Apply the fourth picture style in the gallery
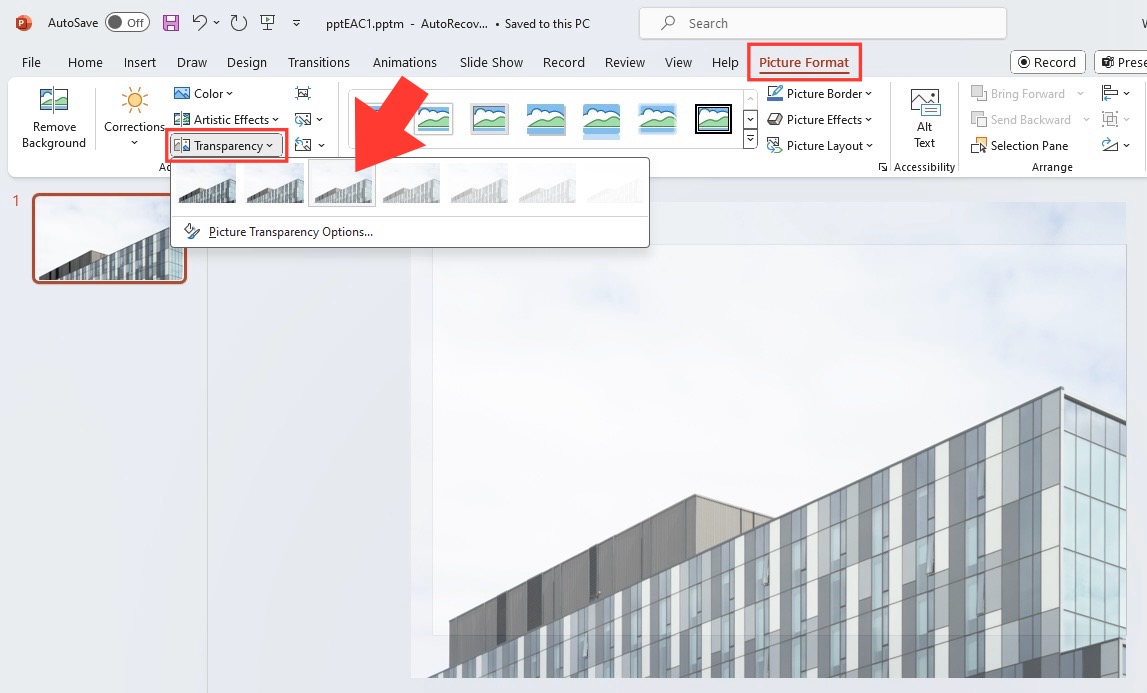 [x=546, y=119]
